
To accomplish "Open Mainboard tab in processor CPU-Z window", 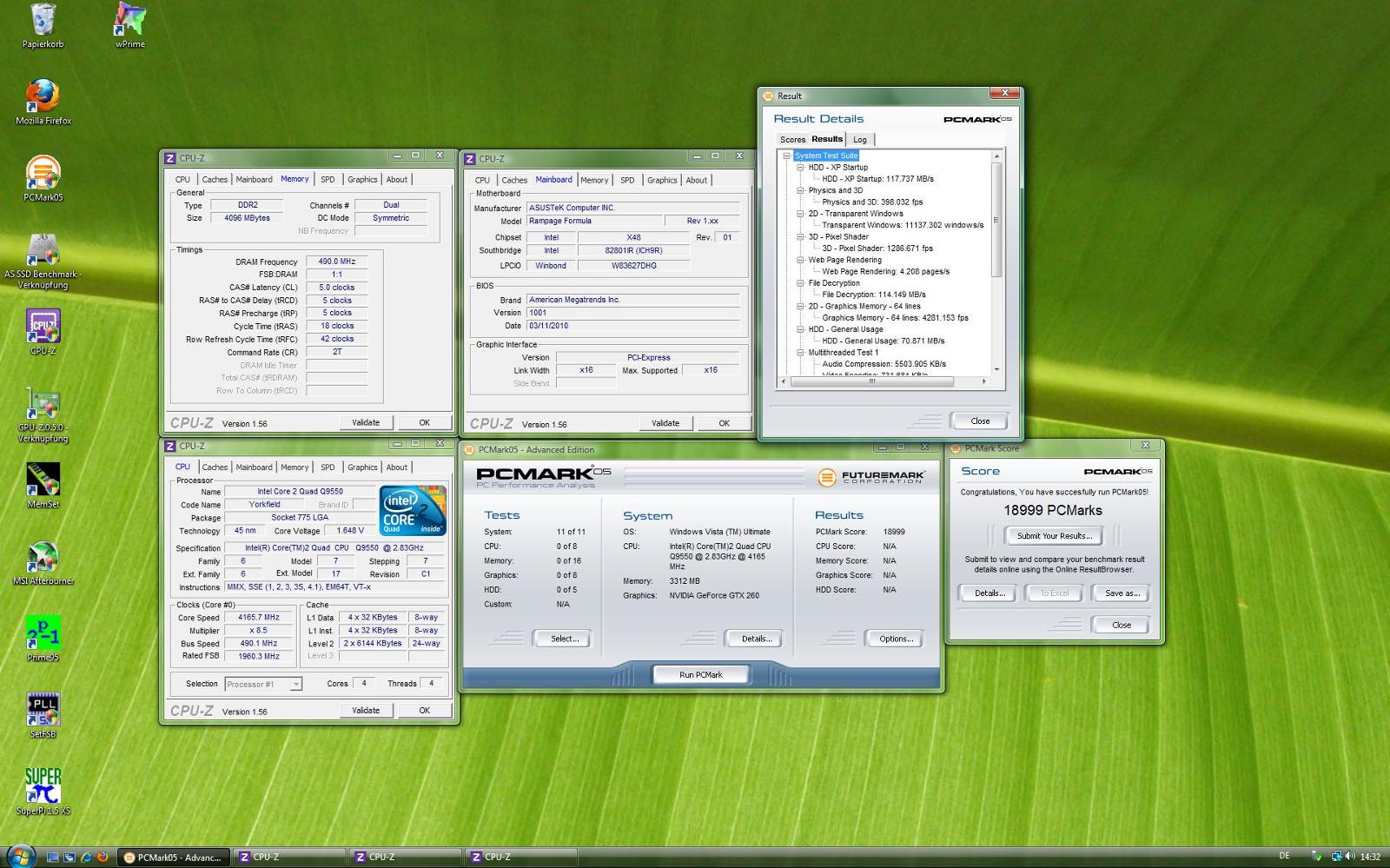I will point(254,467).
